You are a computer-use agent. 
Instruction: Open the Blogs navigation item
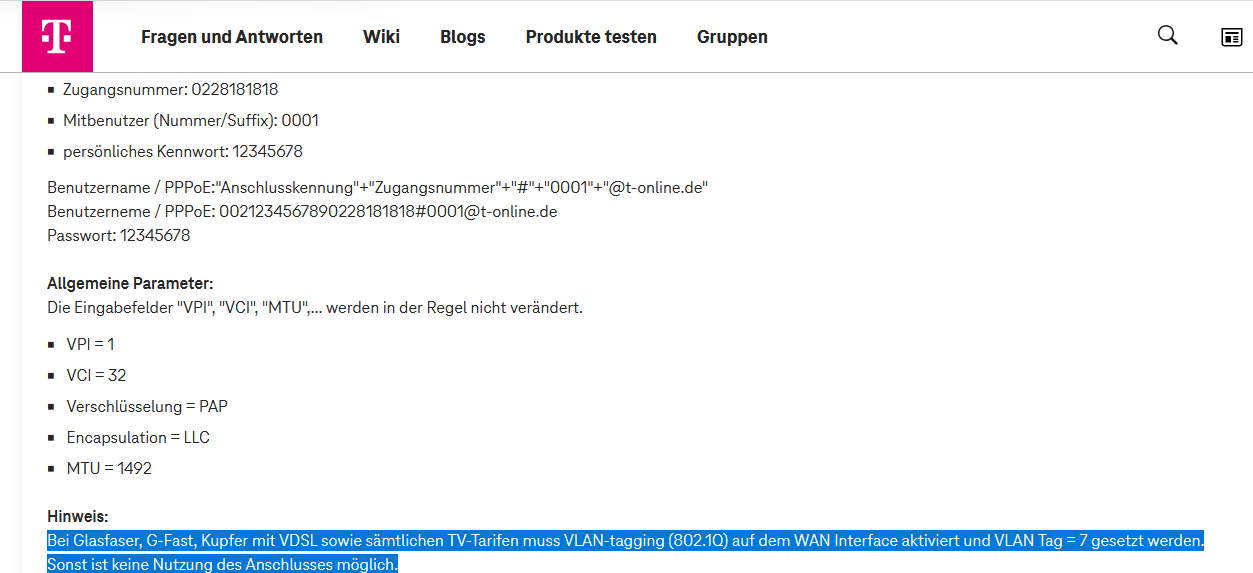click(462, 37)
